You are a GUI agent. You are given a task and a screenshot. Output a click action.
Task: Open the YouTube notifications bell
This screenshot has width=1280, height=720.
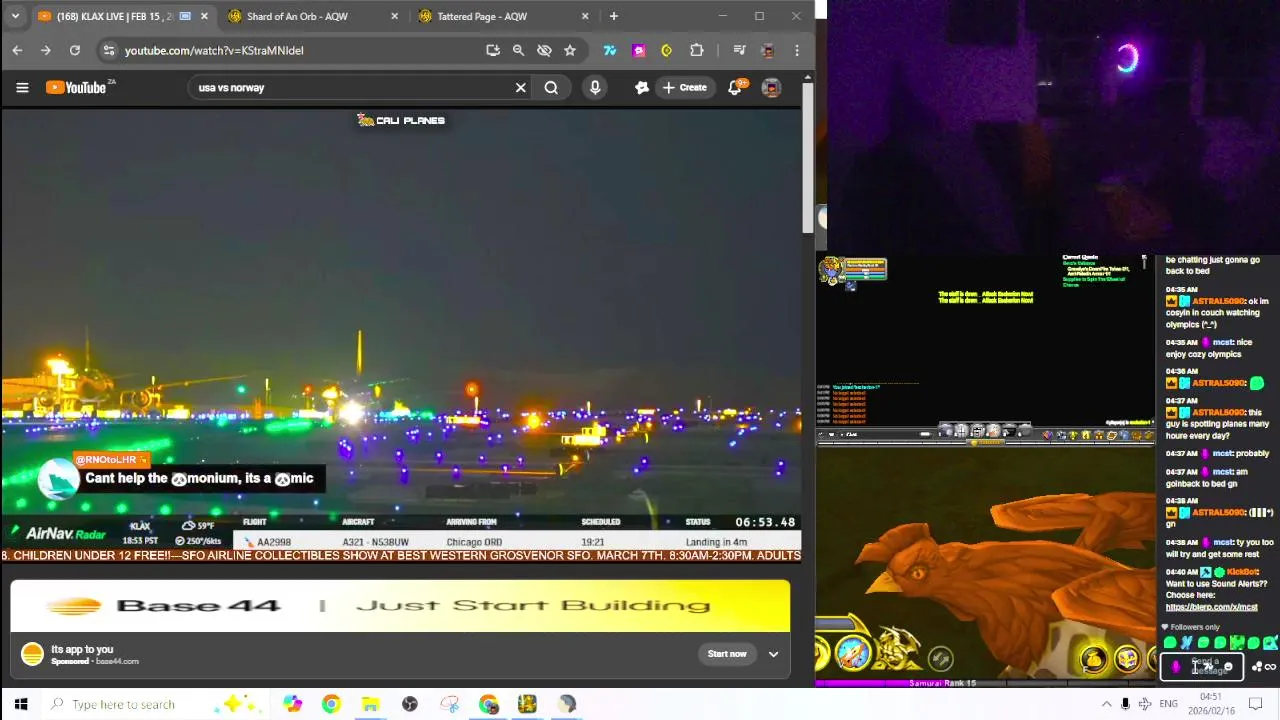pos(735,88)
